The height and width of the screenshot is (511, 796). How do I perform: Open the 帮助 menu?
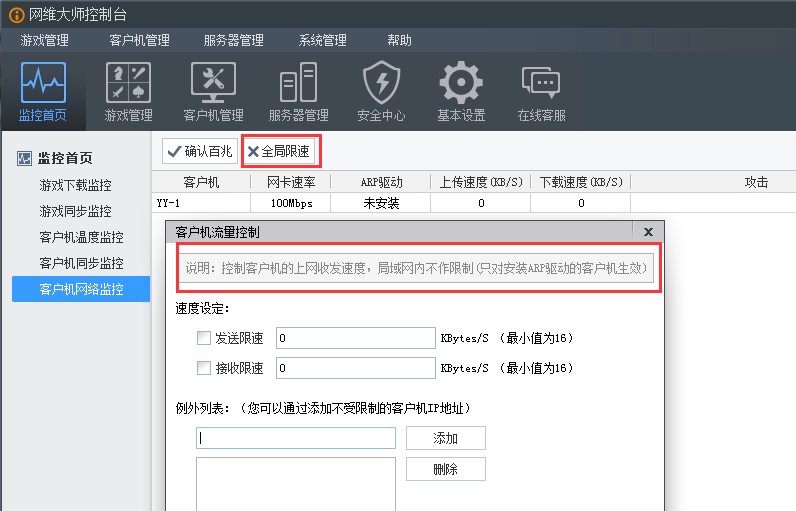(400, 40)
